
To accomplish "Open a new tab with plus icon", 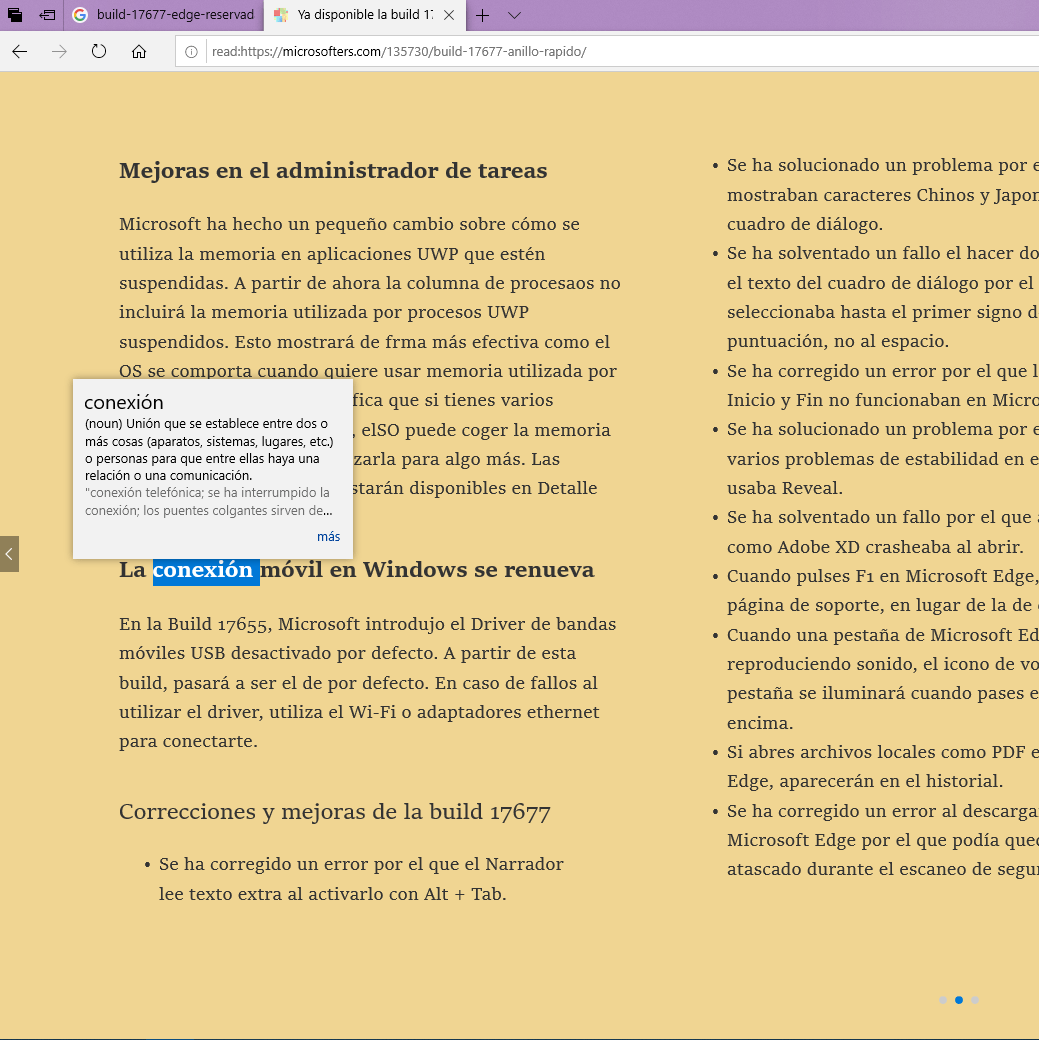I will point(483,15).
